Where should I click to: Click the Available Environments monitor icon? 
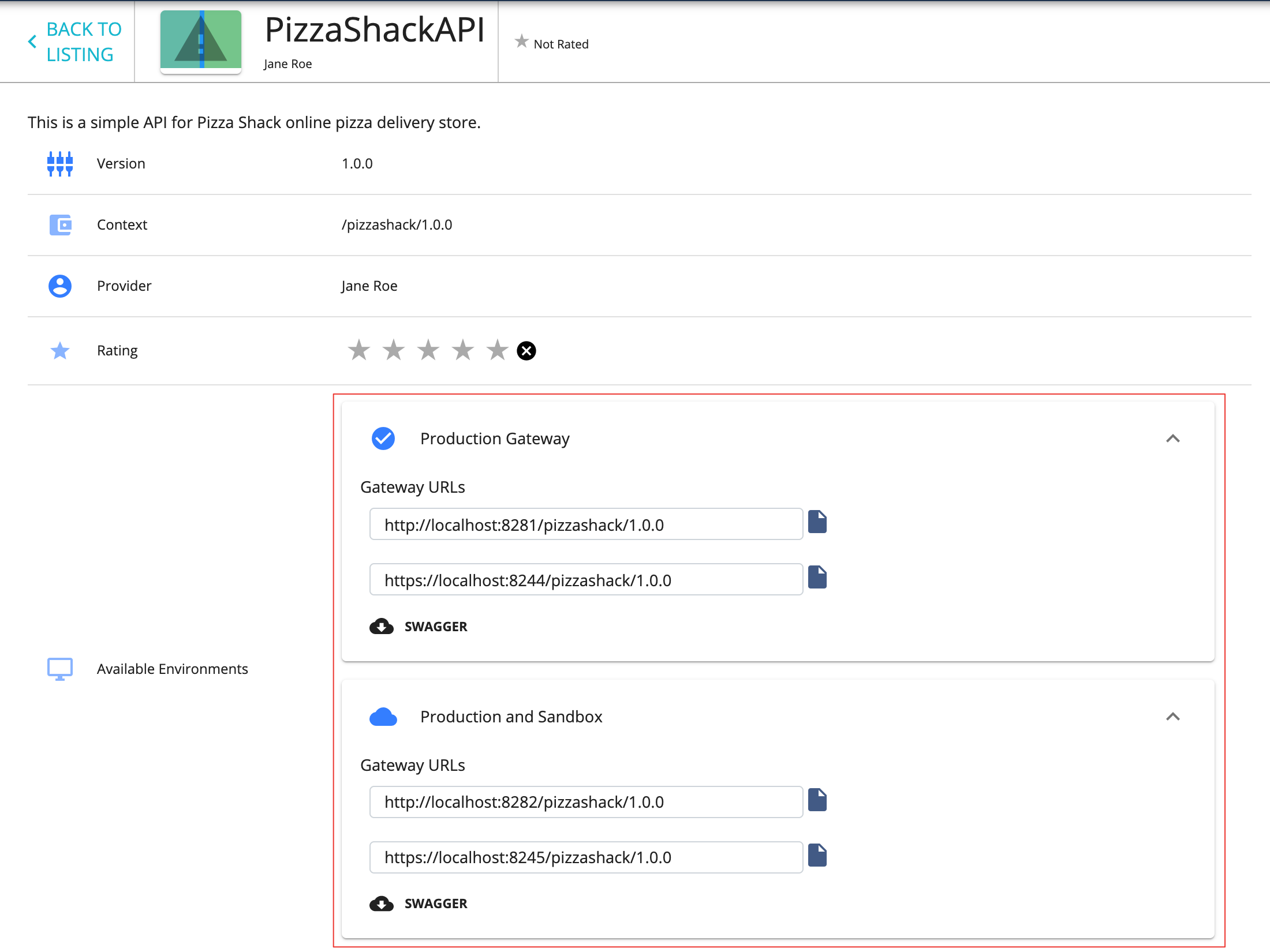pos(60,669)
